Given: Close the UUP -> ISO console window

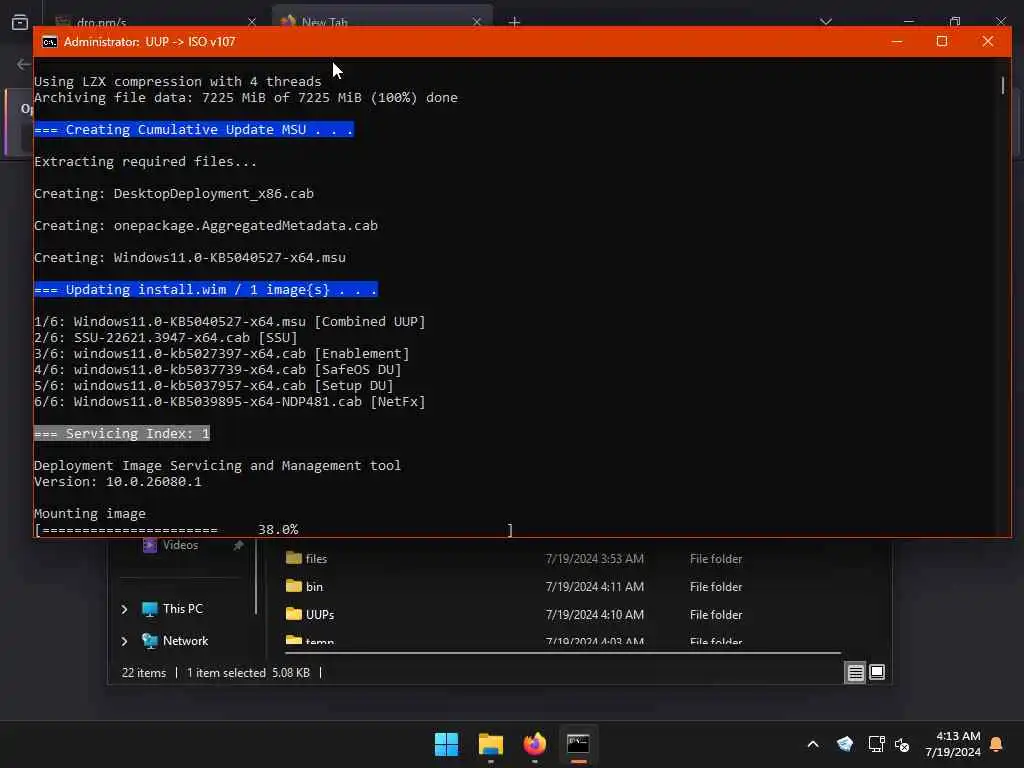Looking at the screenshot, I should pyautogui.click(x=988, y=42).
